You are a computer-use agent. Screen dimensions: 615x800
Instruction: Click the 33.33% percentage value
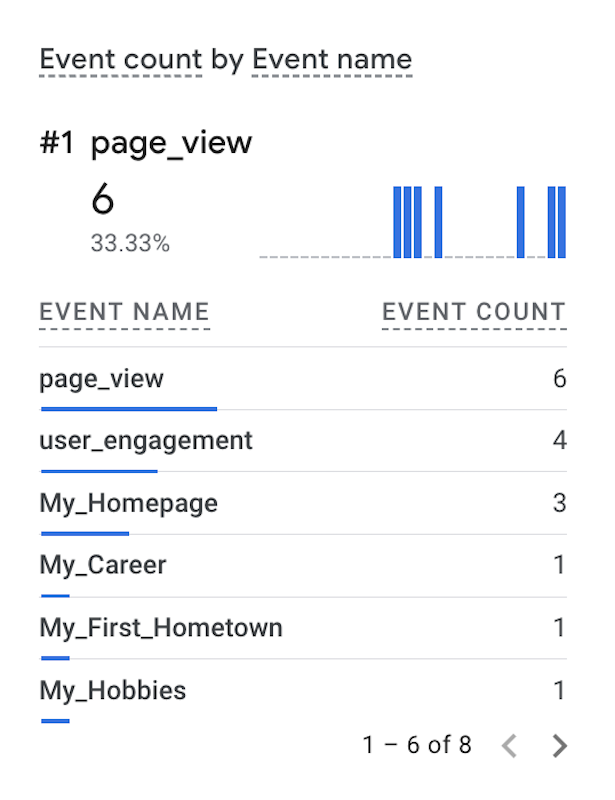tap(130, 243)
